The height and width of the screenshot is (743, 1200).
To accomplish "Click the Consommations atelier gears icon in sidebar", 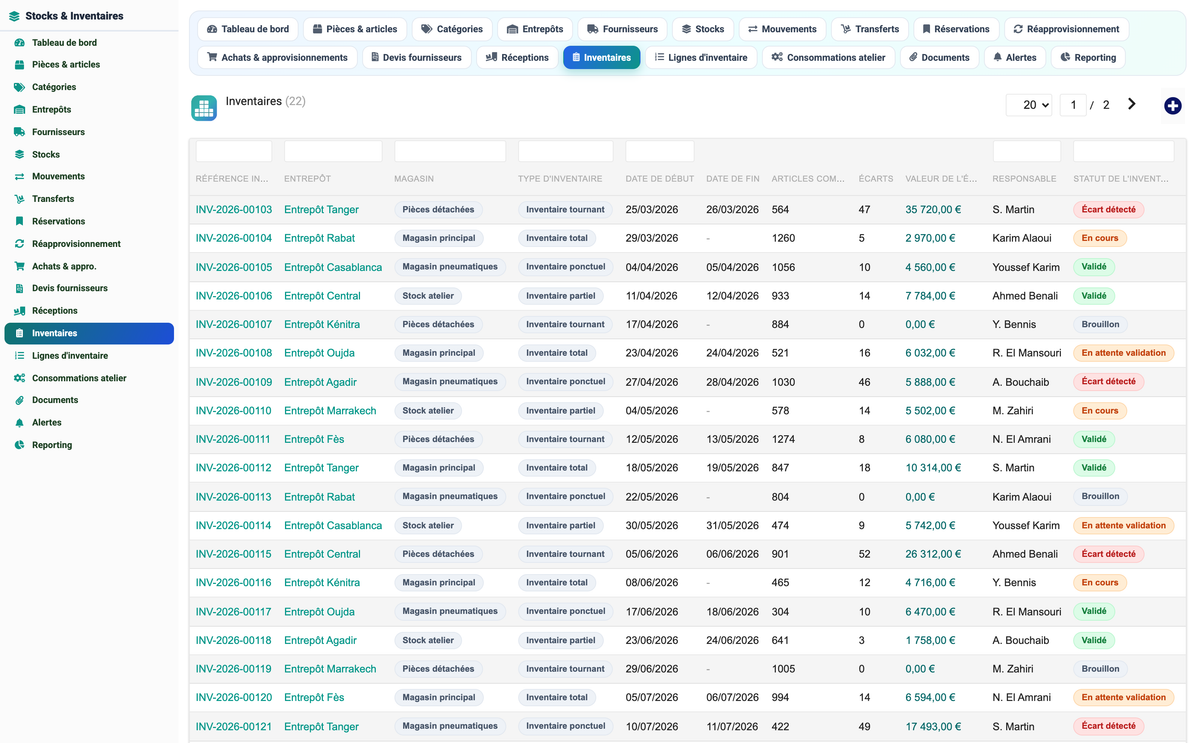I will 19,378.
